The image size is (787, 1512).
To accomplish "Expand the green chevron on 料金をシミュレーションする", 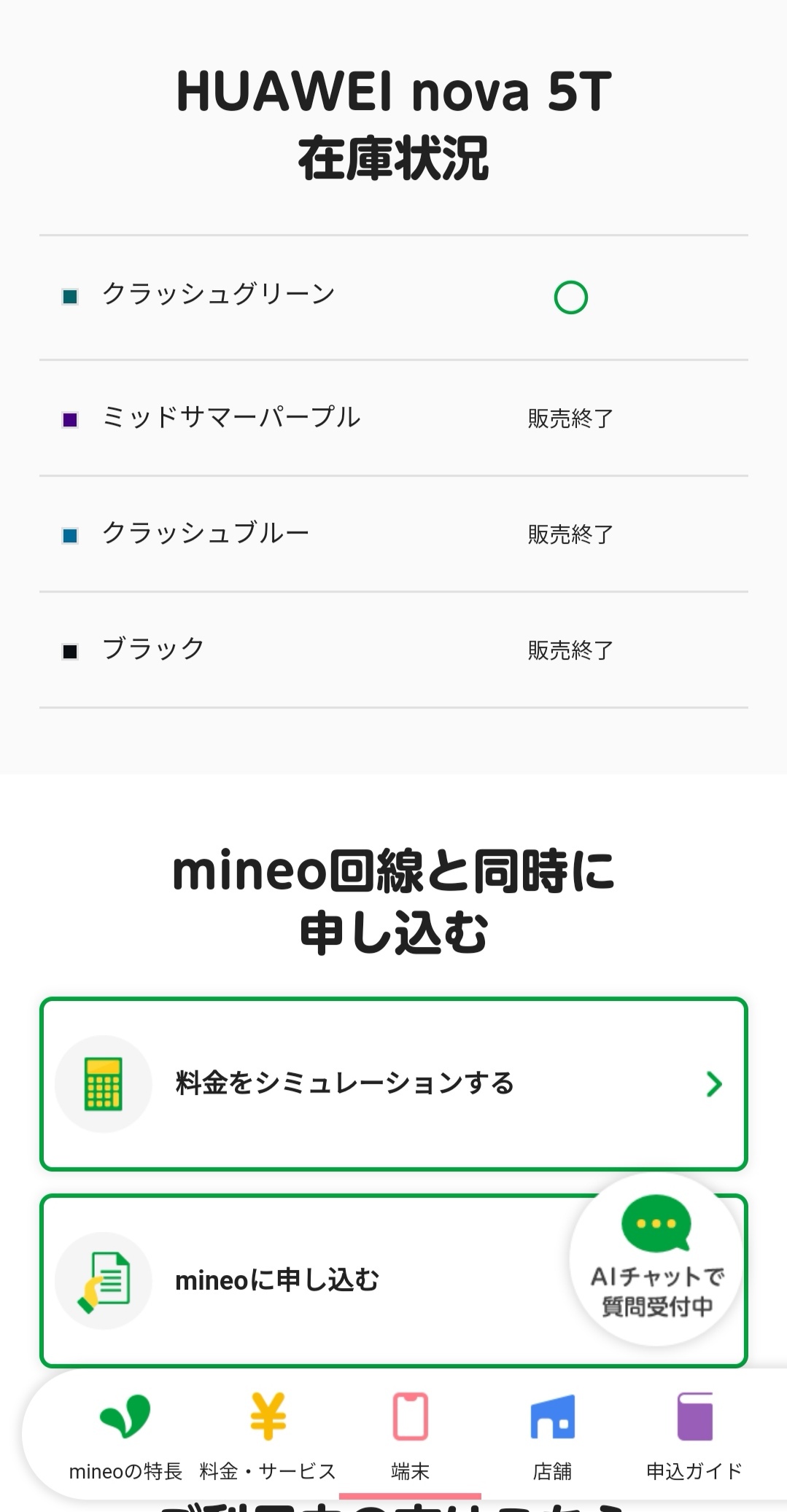I will point(714,1084).
